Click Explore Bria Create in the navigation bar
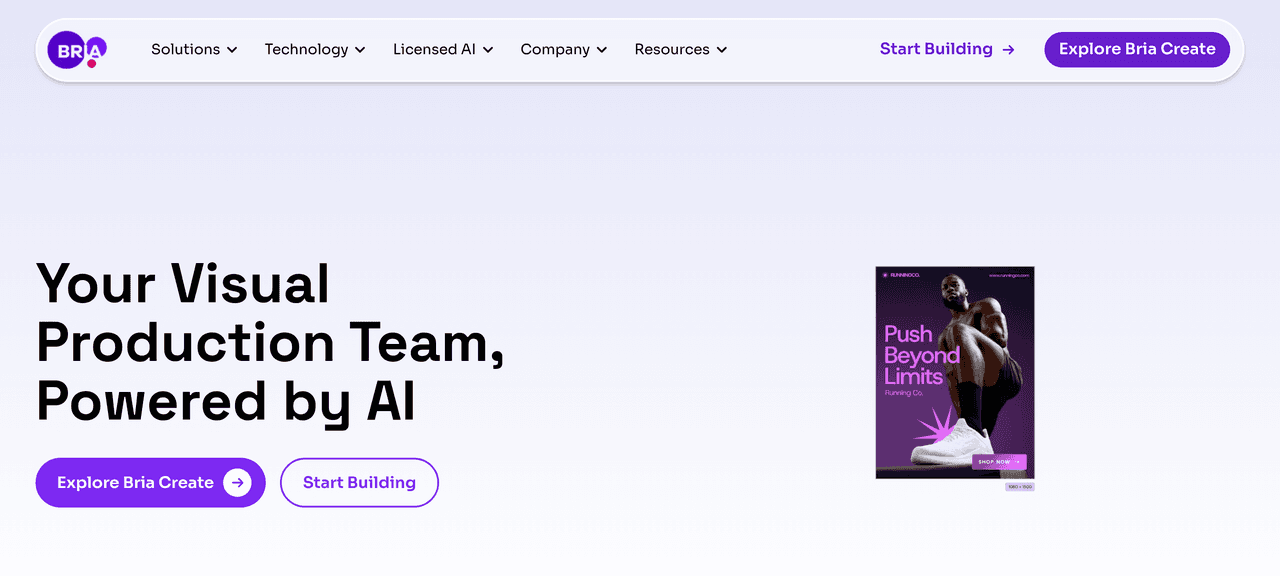This screenshot has width=1280, height=576. pos(1137,49)
